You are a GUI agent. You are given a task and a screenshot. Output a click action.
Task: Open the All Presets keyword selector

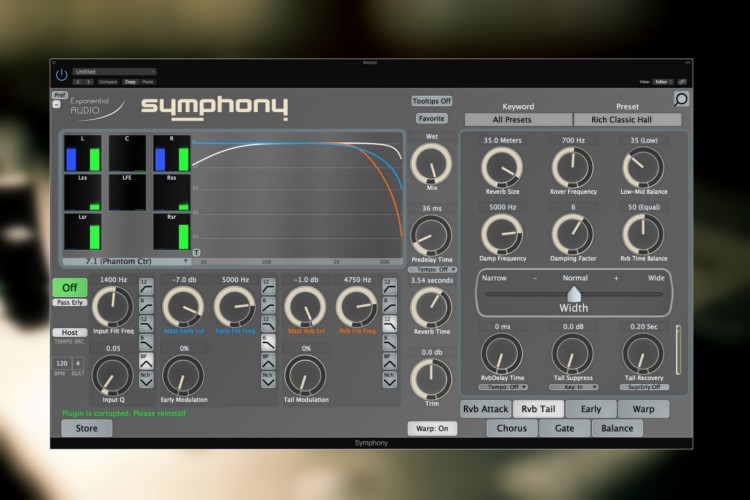point(518,120)
